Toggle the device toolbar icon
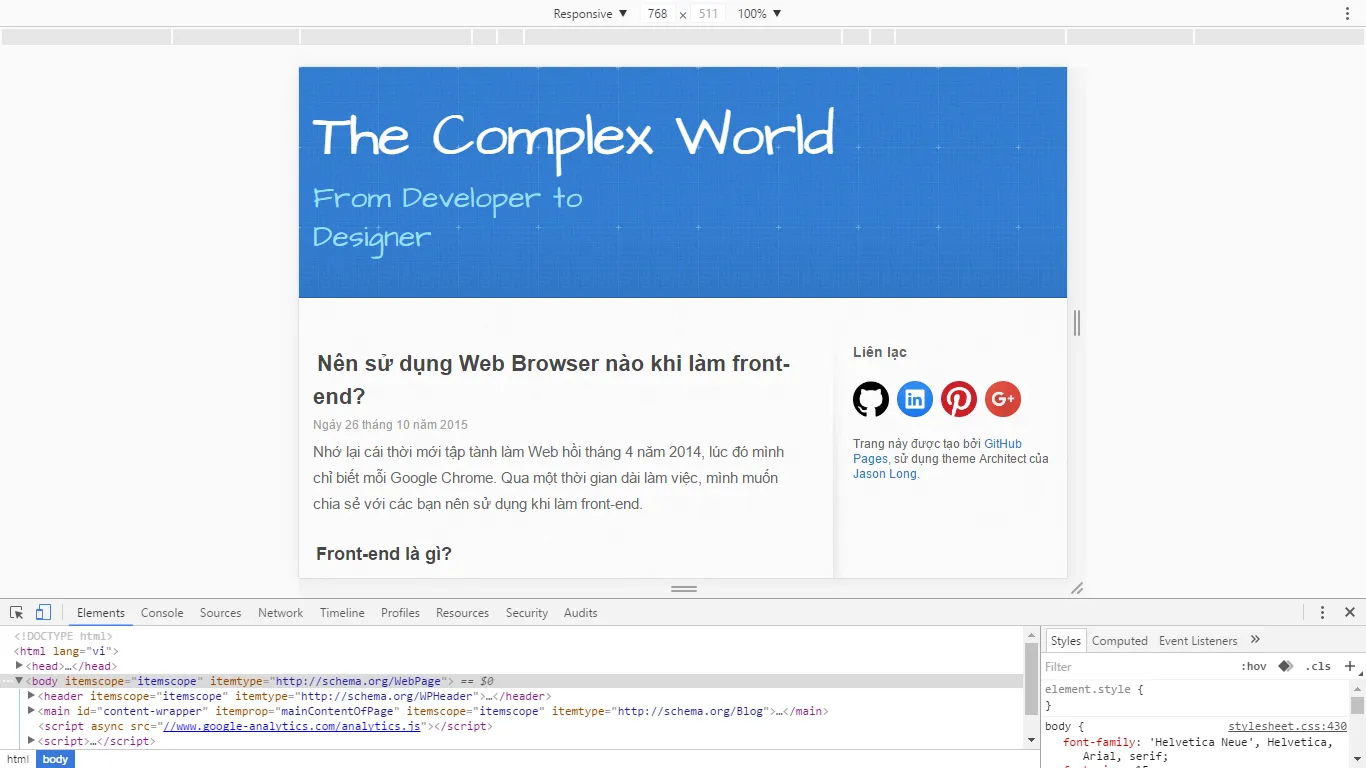 pos(41,611)
